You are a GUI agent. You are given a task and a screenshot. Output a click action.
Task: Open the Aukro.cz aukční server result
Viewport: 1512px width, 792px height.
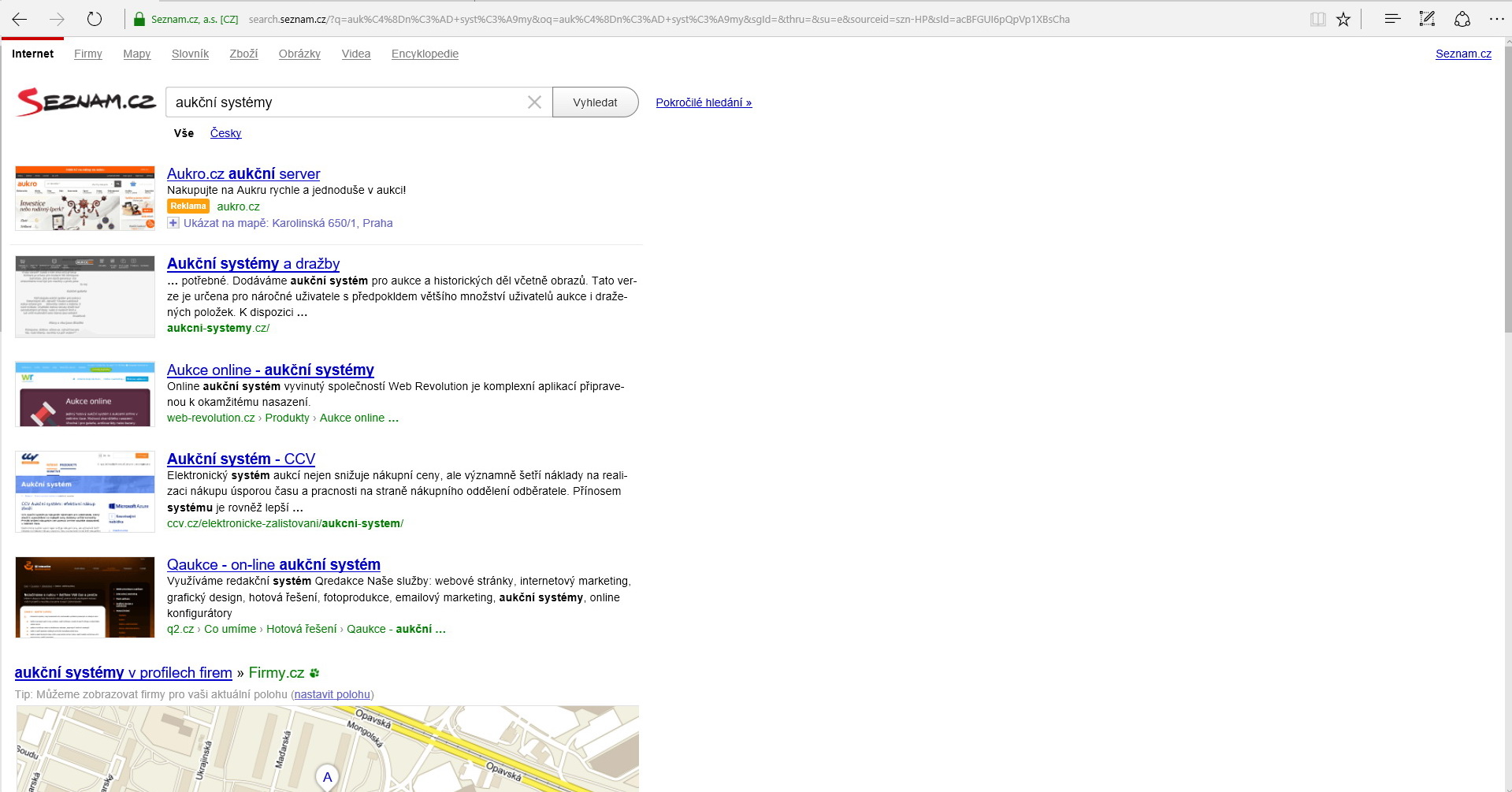[x=243, y=173]
